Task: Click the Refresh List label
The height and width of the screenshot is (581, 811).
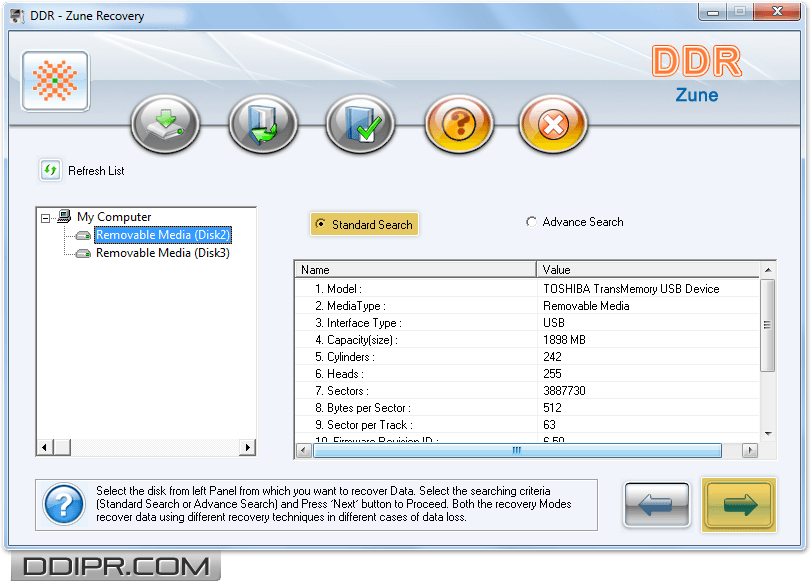Action: pos(96,171)
